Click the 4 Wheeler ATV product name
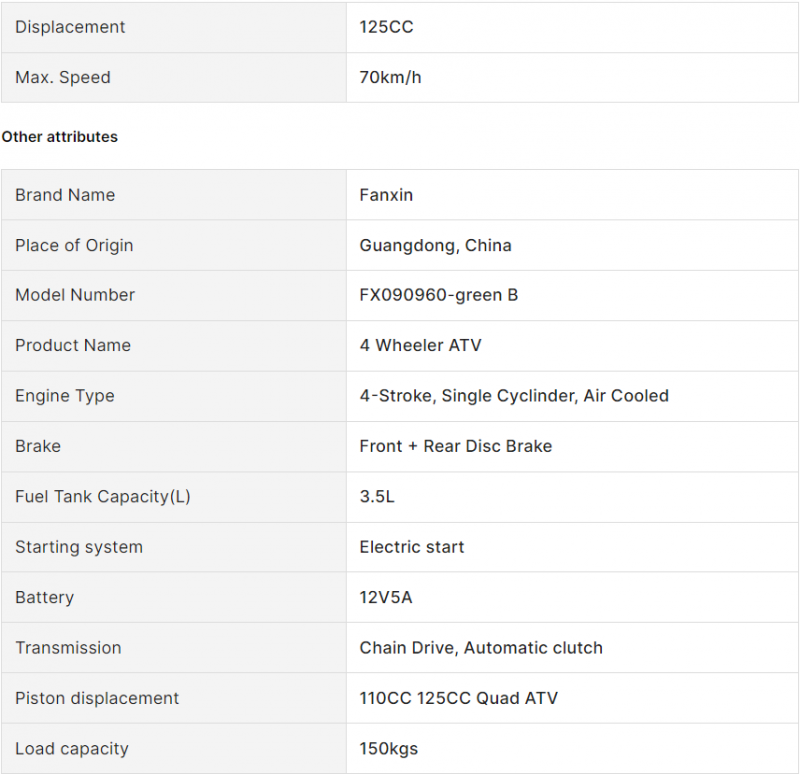The height and width of the screenshot is (774, 800). click(x=420, y=345)
